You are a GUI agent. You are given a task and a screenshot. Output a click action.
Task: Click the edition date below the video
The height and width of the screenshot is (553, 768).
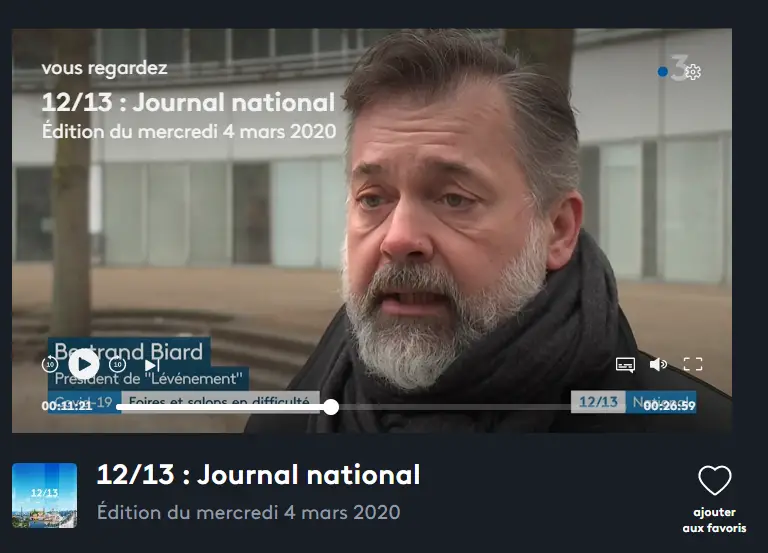tap(248, 512)
